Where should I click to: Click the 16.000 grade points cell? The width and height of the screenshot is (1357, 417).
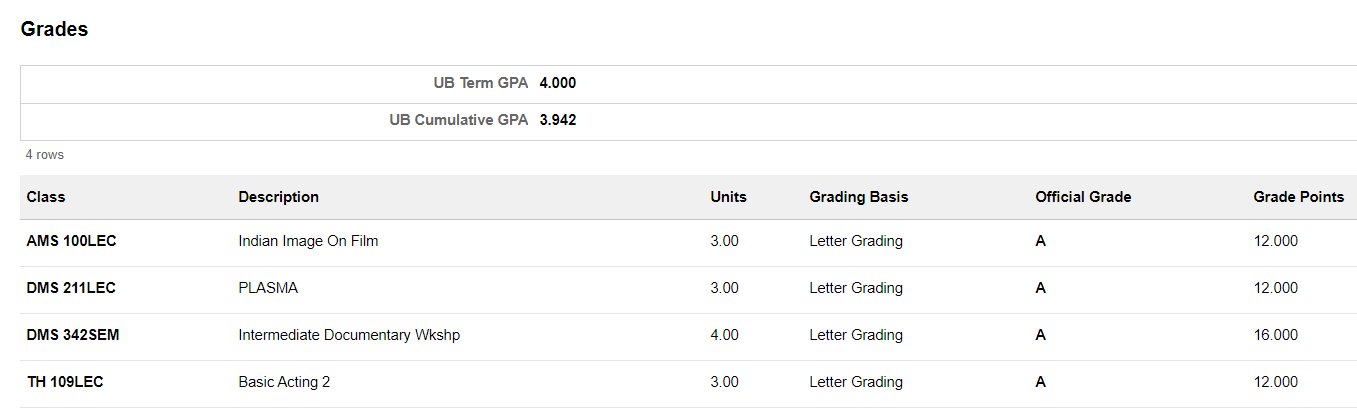tap(1275, 335)
